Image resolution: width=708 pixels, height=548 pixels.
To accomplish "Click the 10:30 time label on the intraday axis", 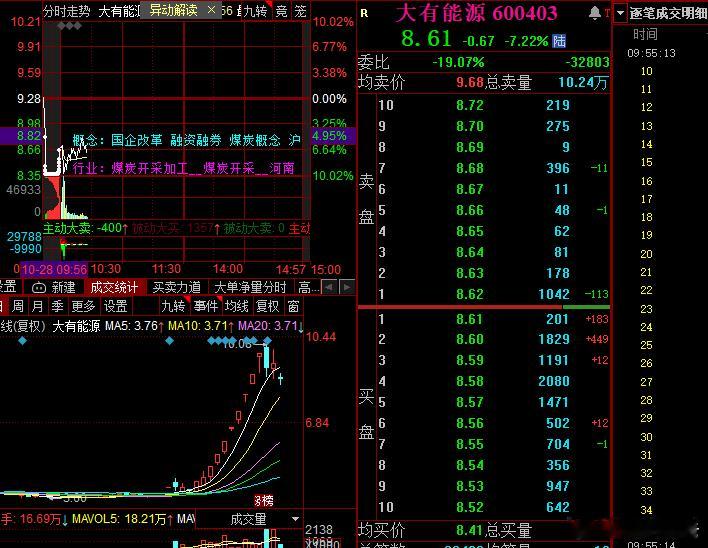I will click(106, 269).
